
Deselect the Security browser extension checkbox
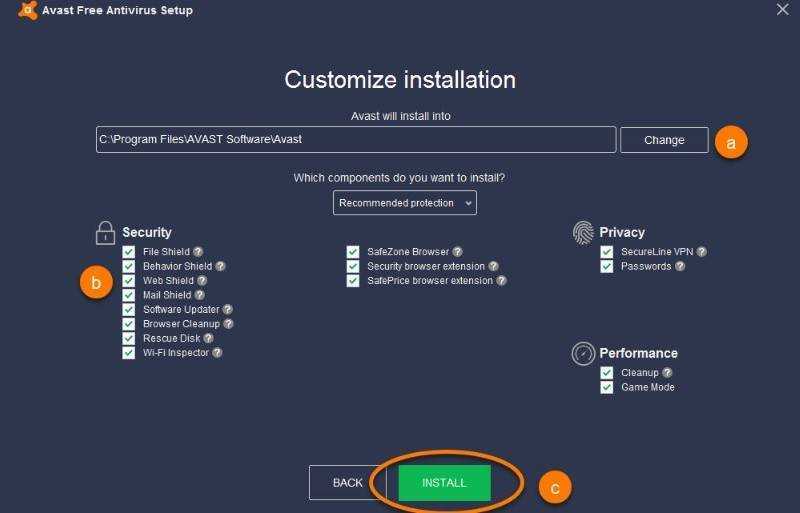point(353,266)
